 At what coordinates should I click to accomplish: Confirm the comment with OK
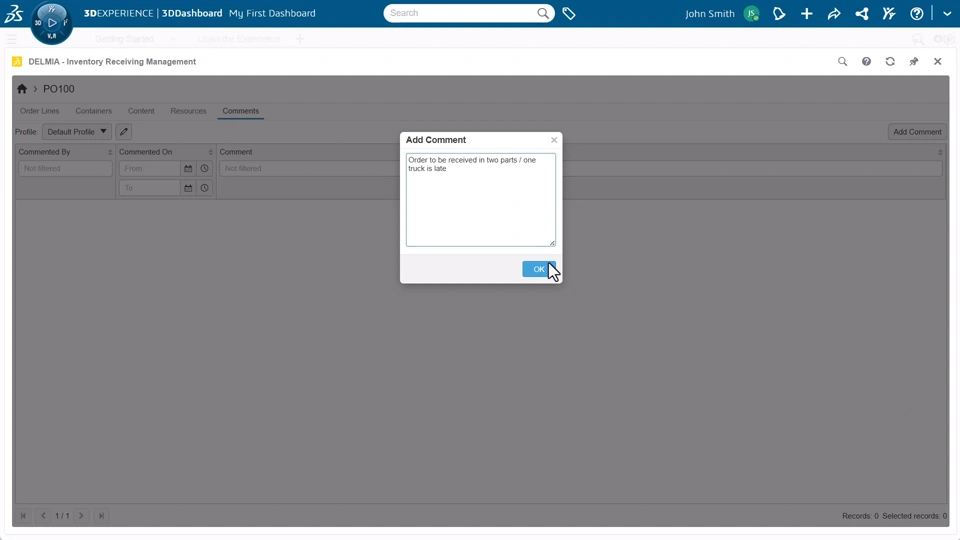(x=539, y=269)
